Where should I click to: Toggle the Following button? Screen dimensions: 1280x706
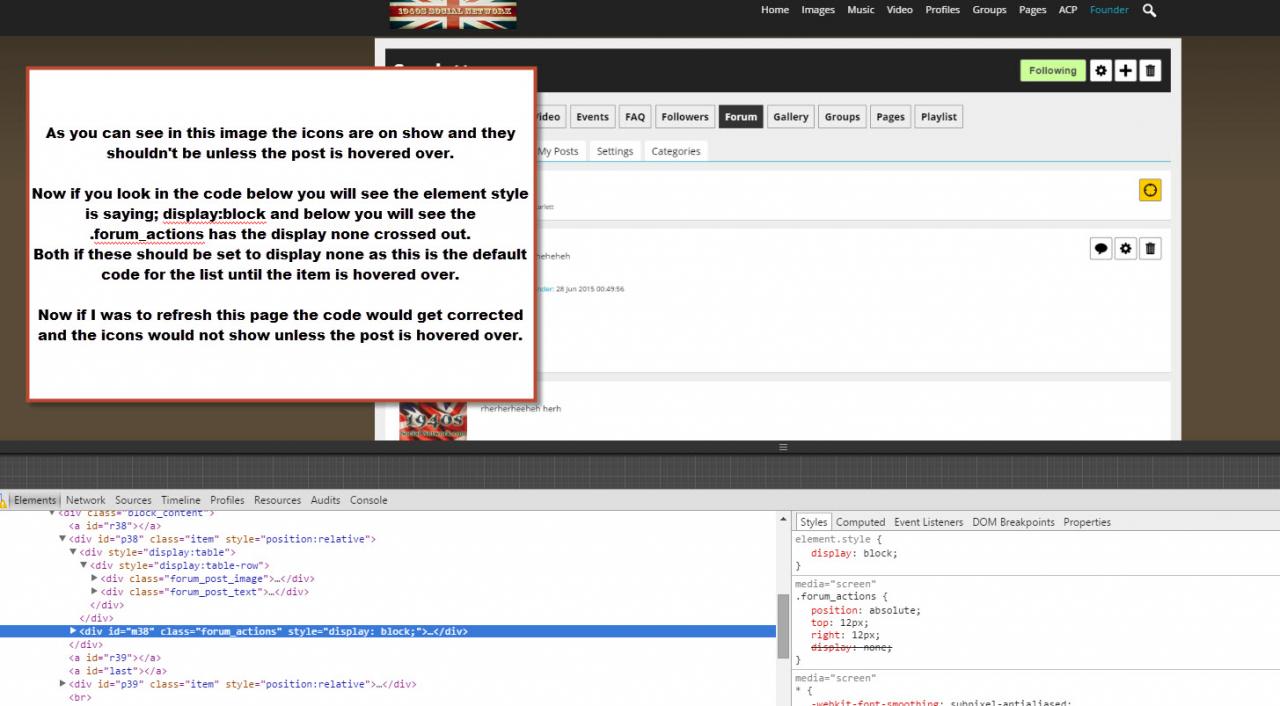pos(1052,71)
